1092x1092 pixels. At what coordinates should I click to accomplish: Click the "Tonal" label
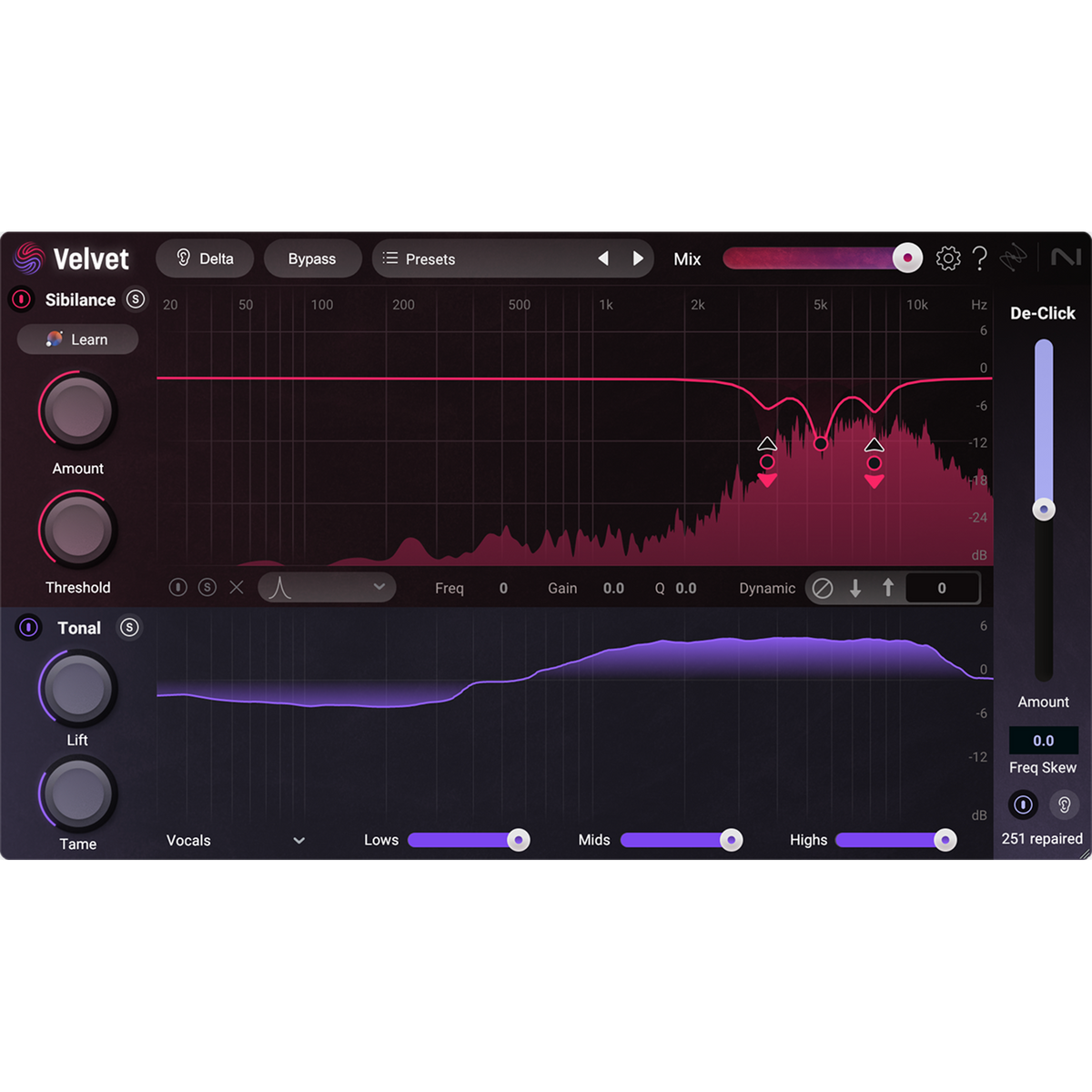[79, 628]
